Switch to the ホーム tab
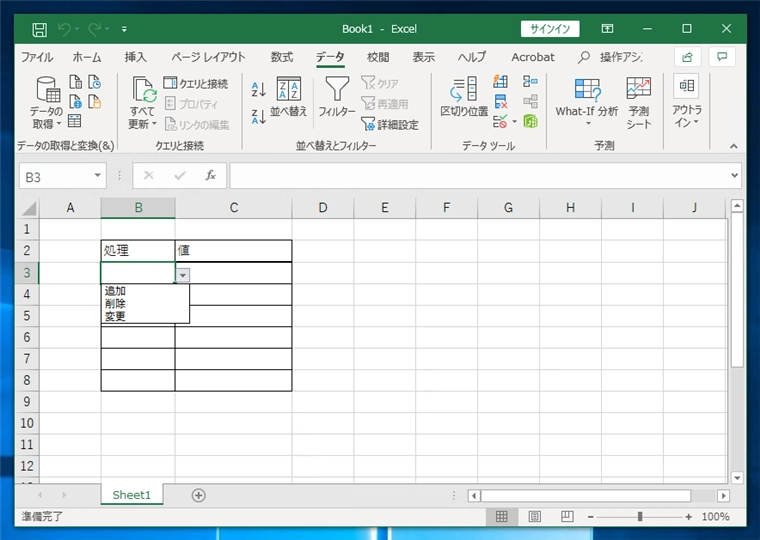The image size is (760, 540). 87,57
